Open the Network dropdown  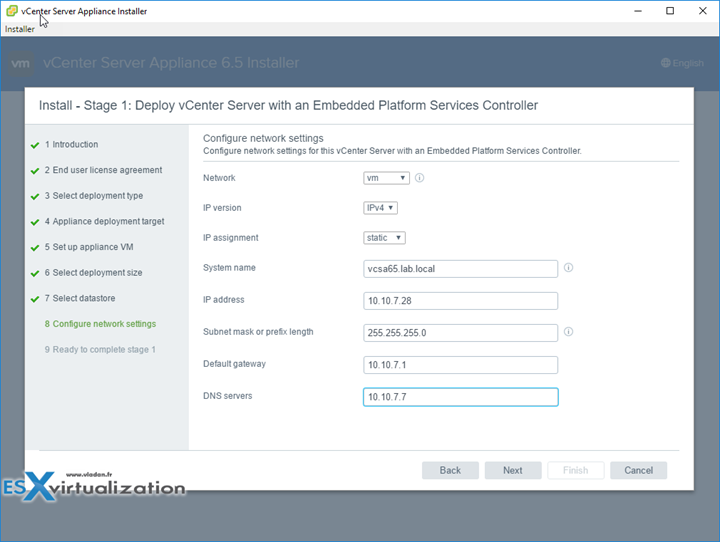point(386,178)
